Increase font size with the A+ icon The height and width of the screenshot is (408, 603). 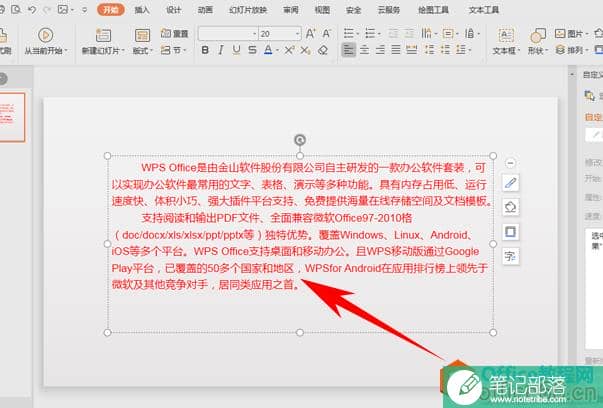pyautogui.click(x=310, y=34)
